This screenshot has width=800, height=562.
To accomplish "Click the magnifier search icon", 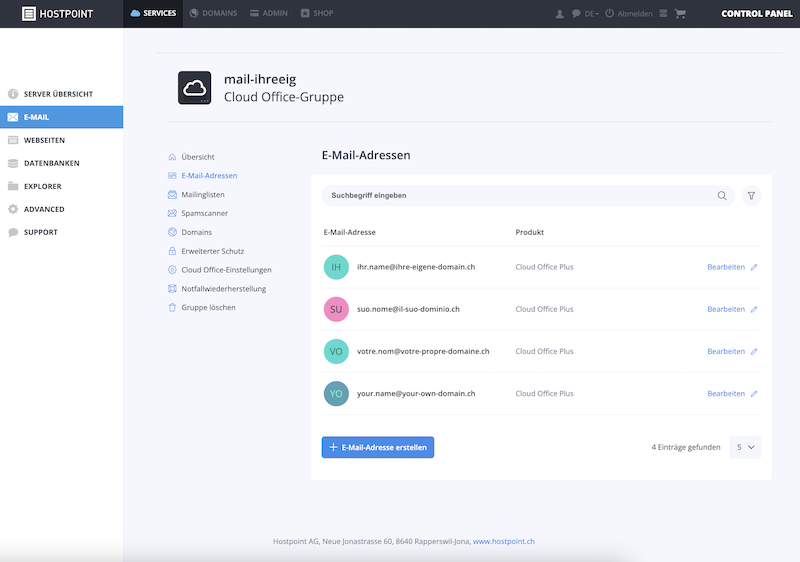I will click(x=722, y=195).
